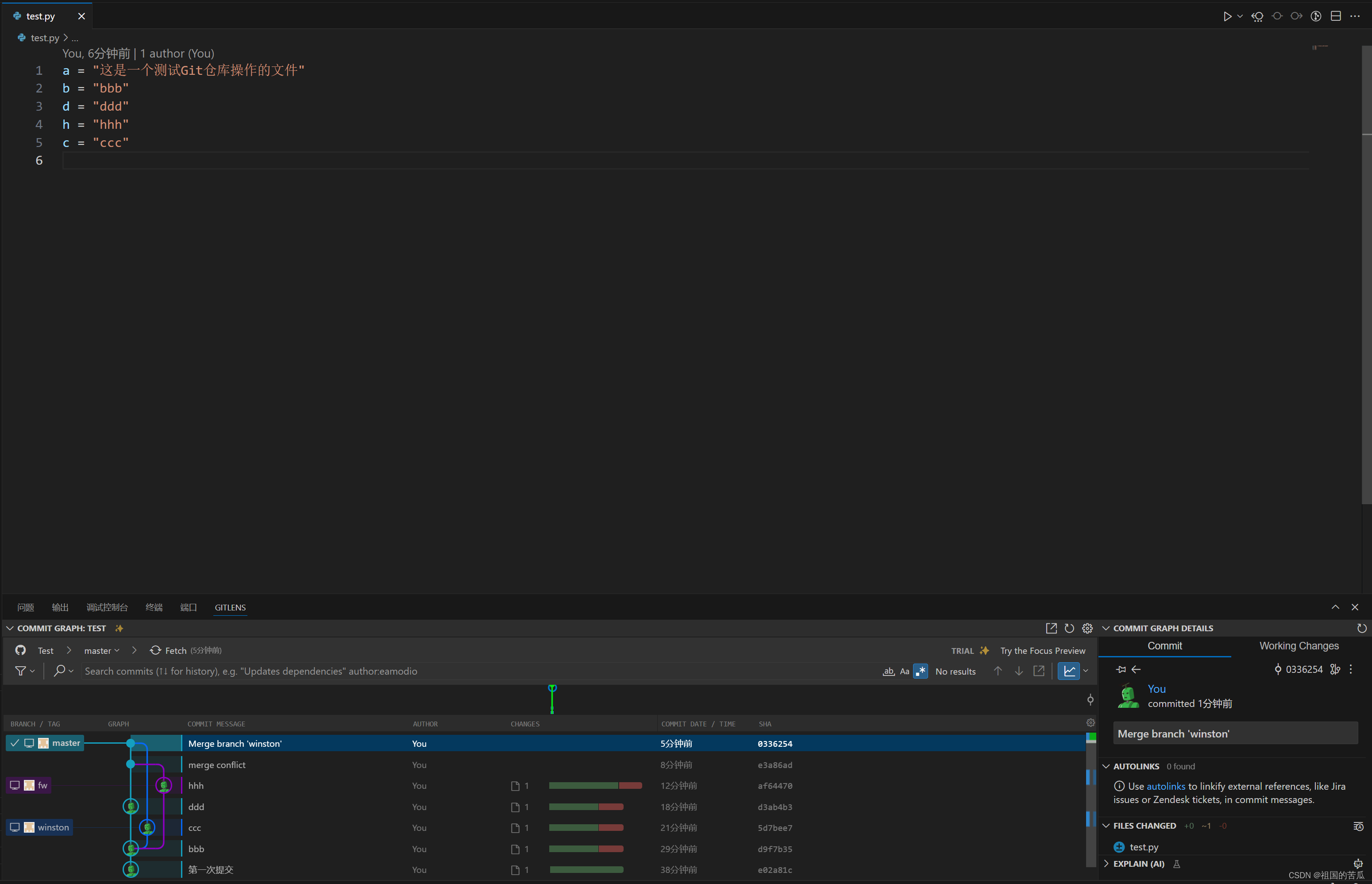The width and height of the screenshot is (1372, 884).
Task: Open the 终端 panel tab
Action: tap(154, 607)
